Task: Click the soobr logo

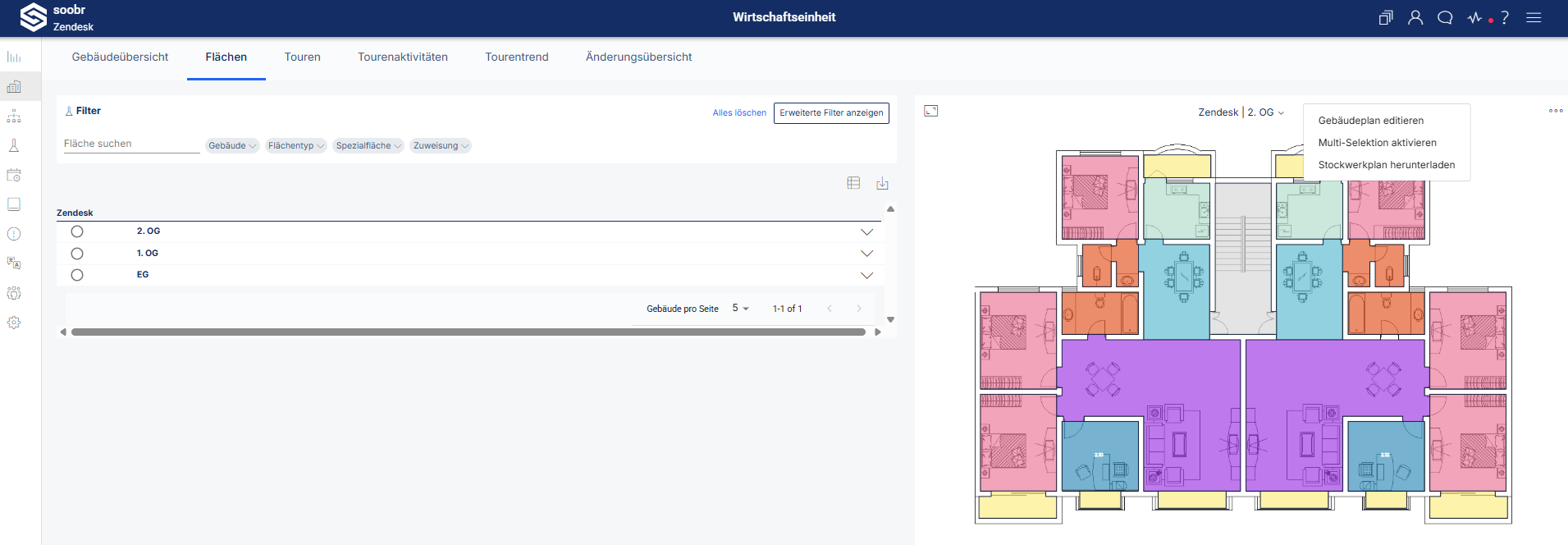Action: (x=33, y=17)
